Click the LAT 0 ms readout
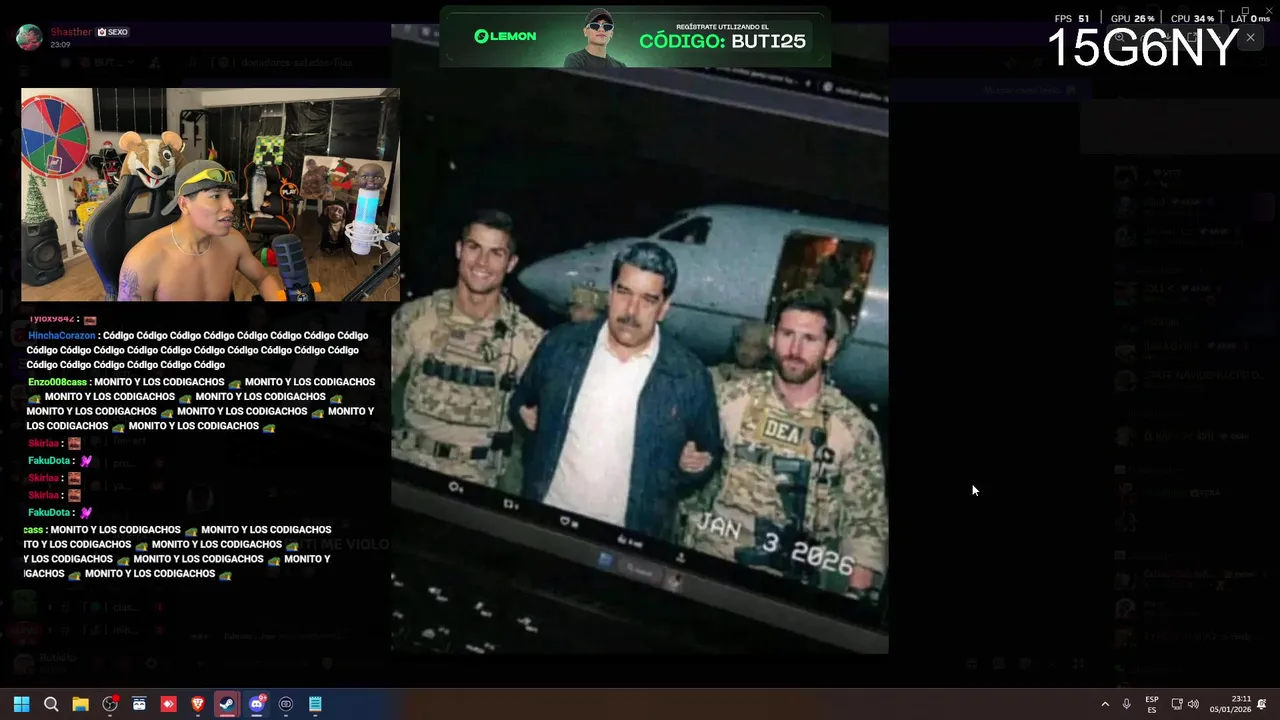 tap(1250, 18)
